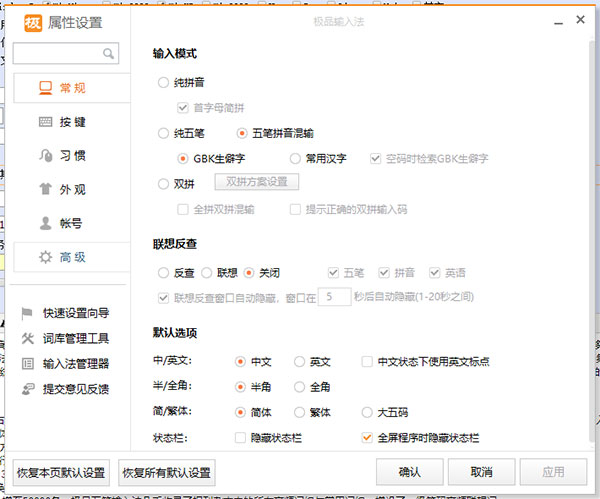Launch 快速设置向导 flag icon

[x=28, y=313]
